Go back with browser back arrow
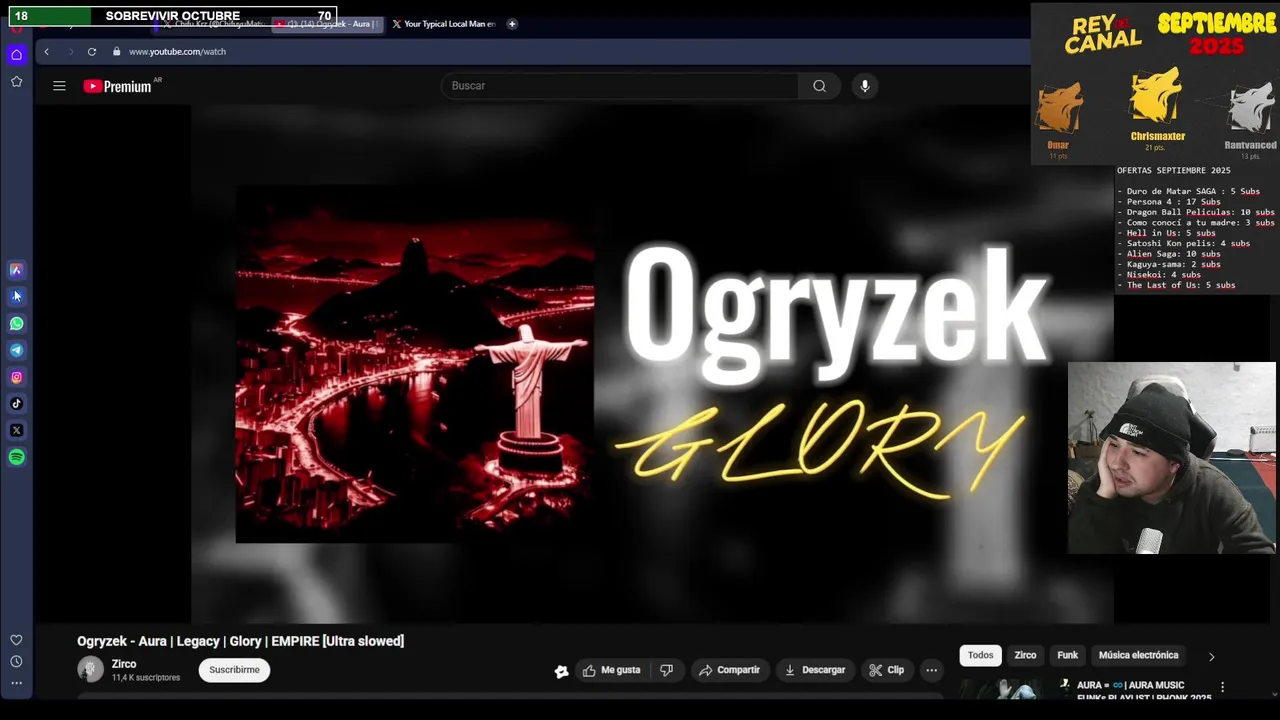 pyautogui.click(x=46, y=52)
